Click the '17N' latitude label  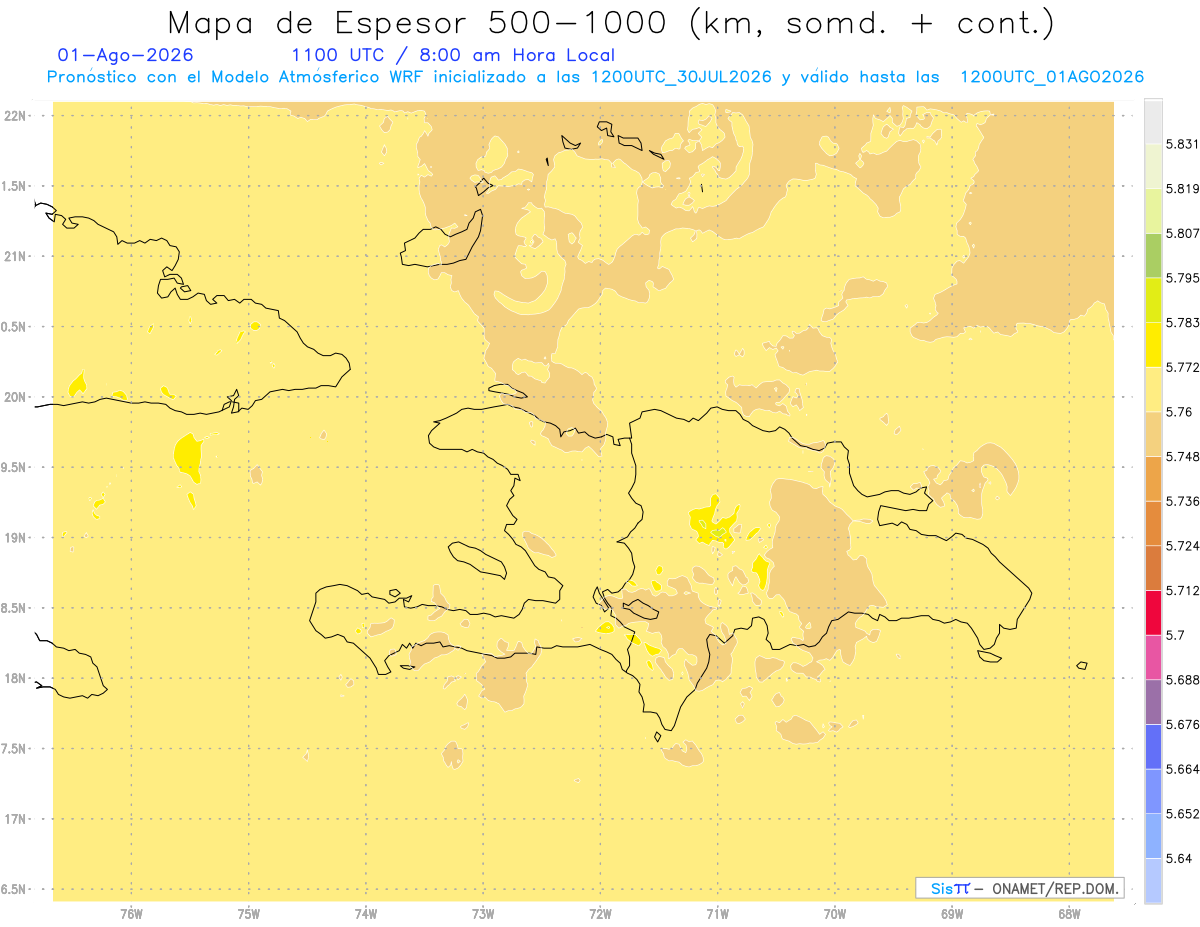pos(16,819)
